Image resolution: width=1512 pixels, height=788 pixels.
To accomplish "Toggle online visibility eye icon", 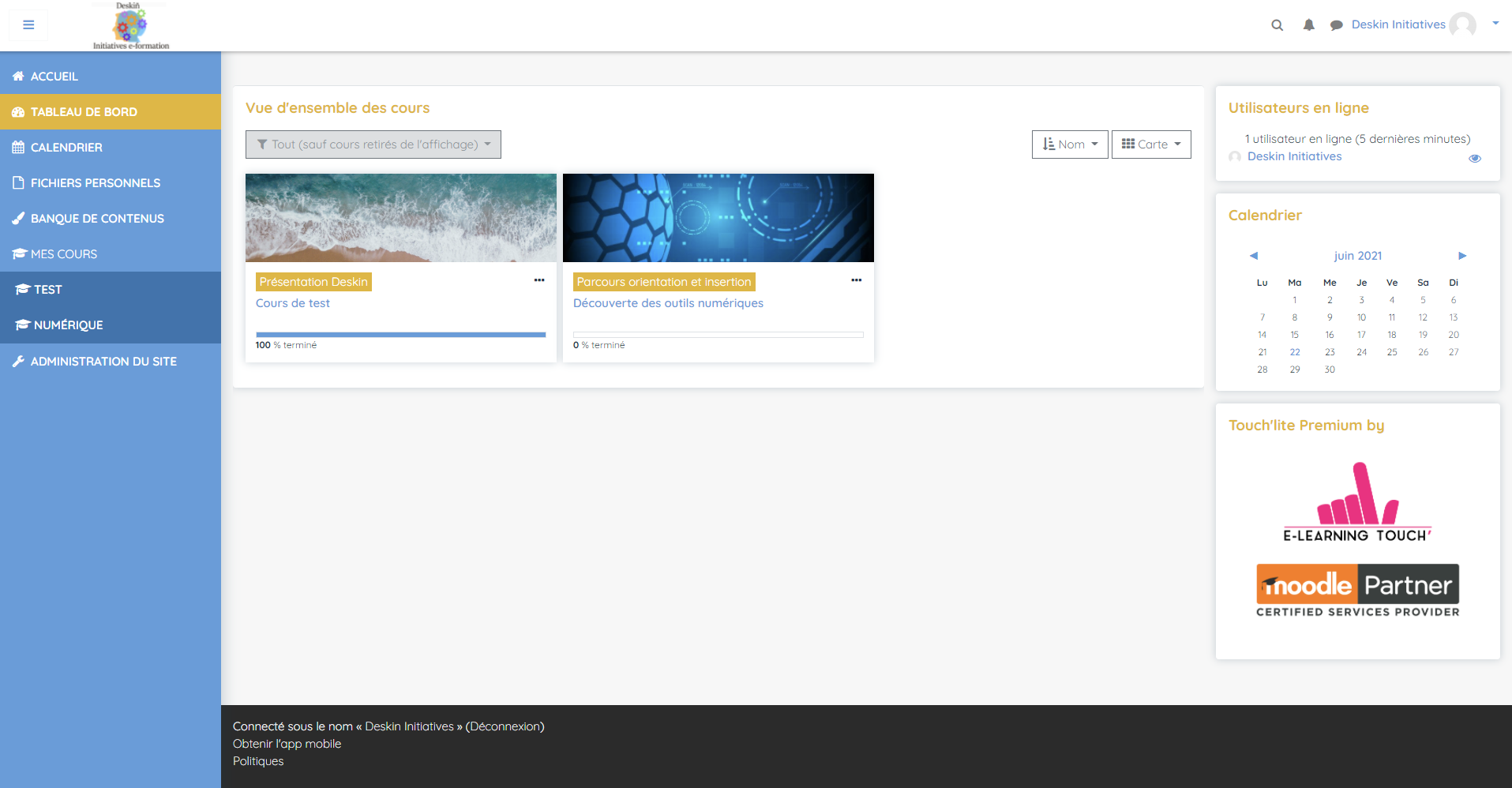I will [x=1474, y=159].
